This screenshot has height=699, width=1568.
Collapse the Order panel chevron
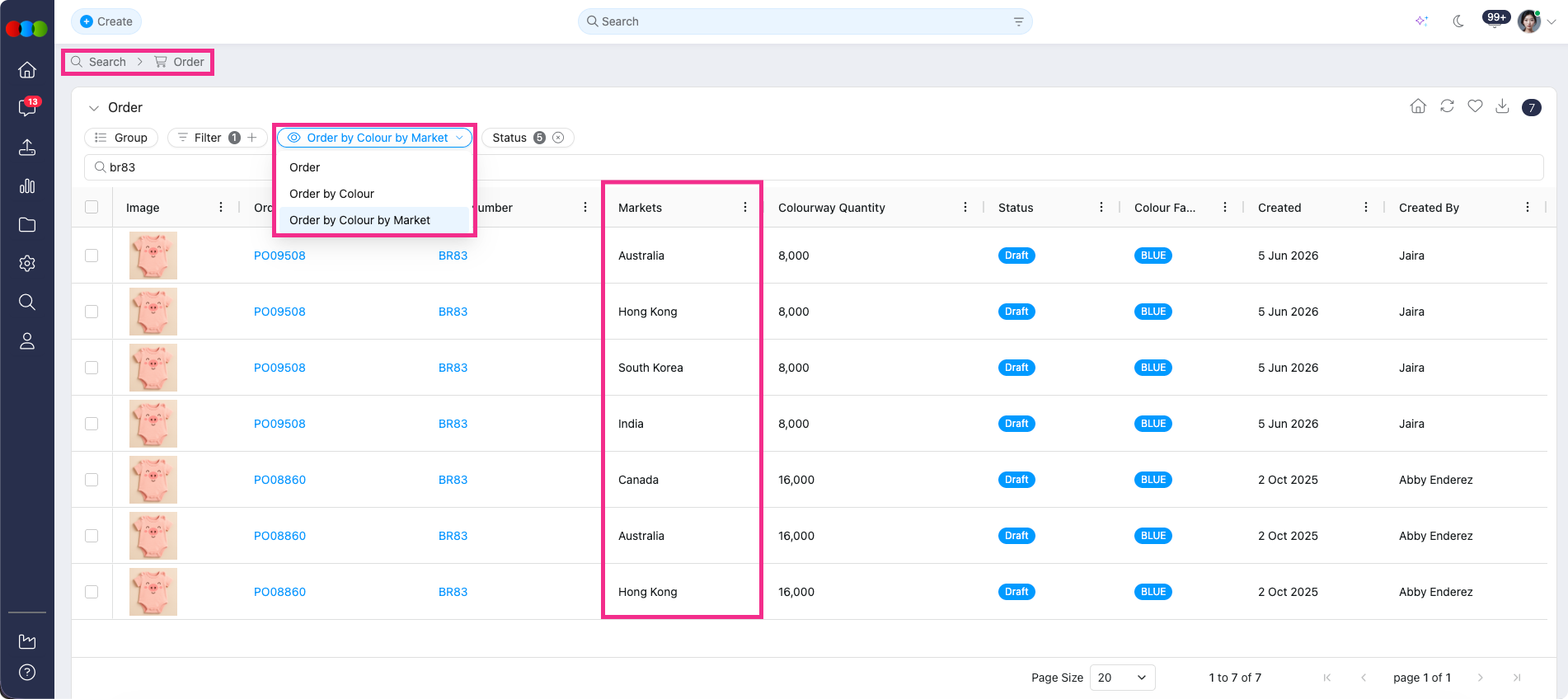pos(94,108)
